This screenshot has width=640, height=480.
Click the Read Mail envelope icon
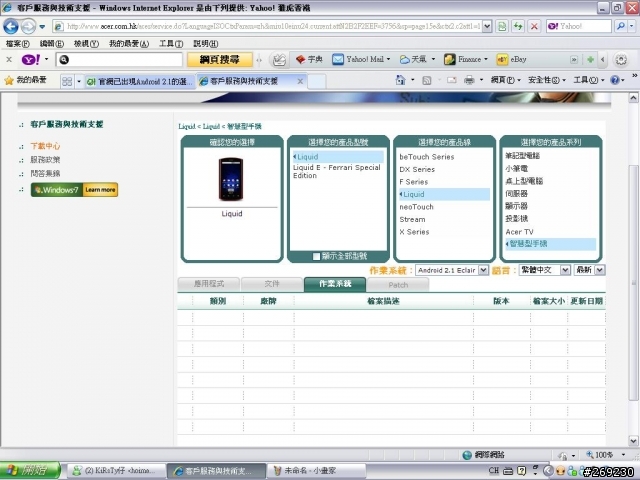point(451,80)
